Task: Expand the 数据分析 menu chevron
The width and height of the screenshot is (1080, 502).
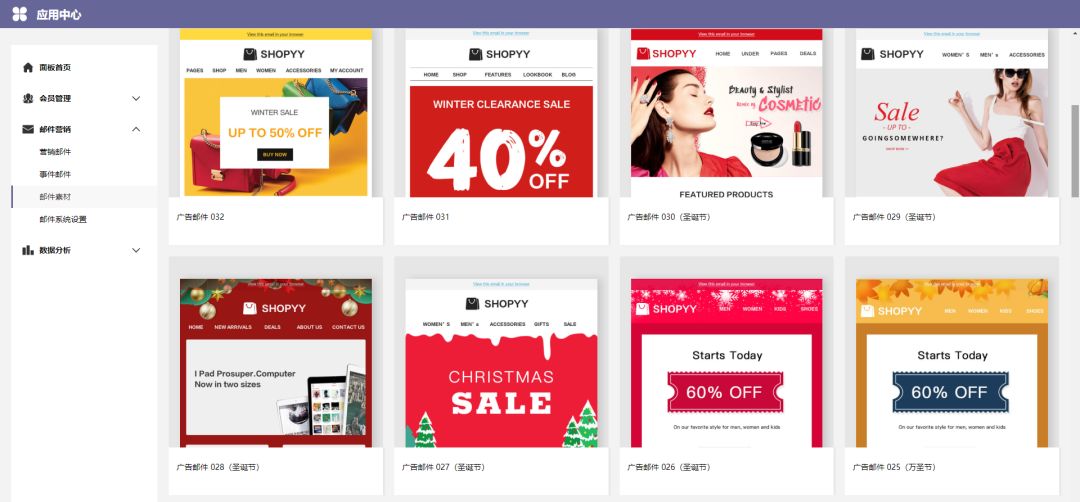Action: pyautogui.click(x=136, y=250)
